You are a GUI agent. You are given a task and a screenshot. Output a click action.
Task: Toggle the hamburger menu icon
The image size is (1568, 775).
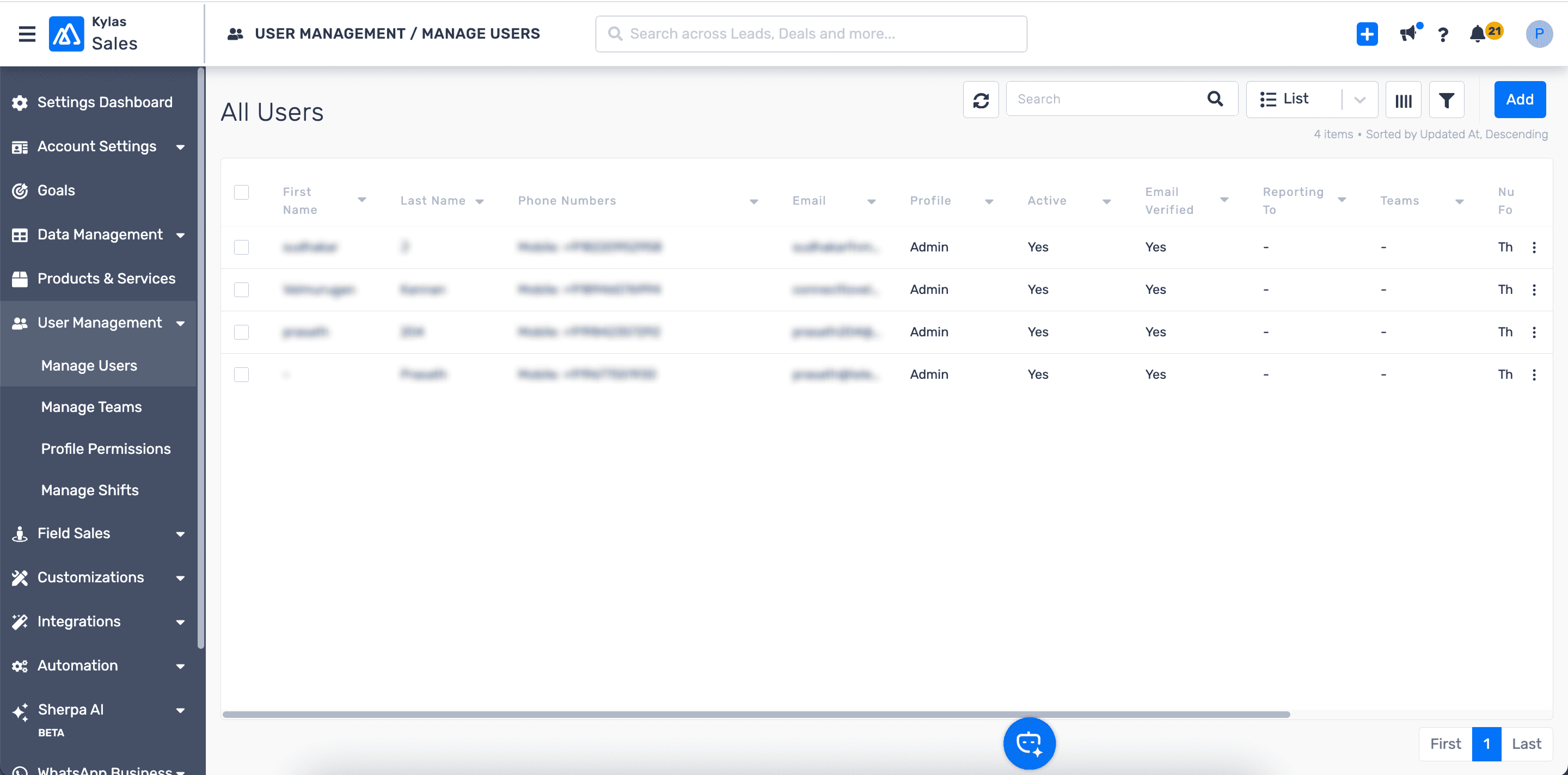click(x=27, y=33)
